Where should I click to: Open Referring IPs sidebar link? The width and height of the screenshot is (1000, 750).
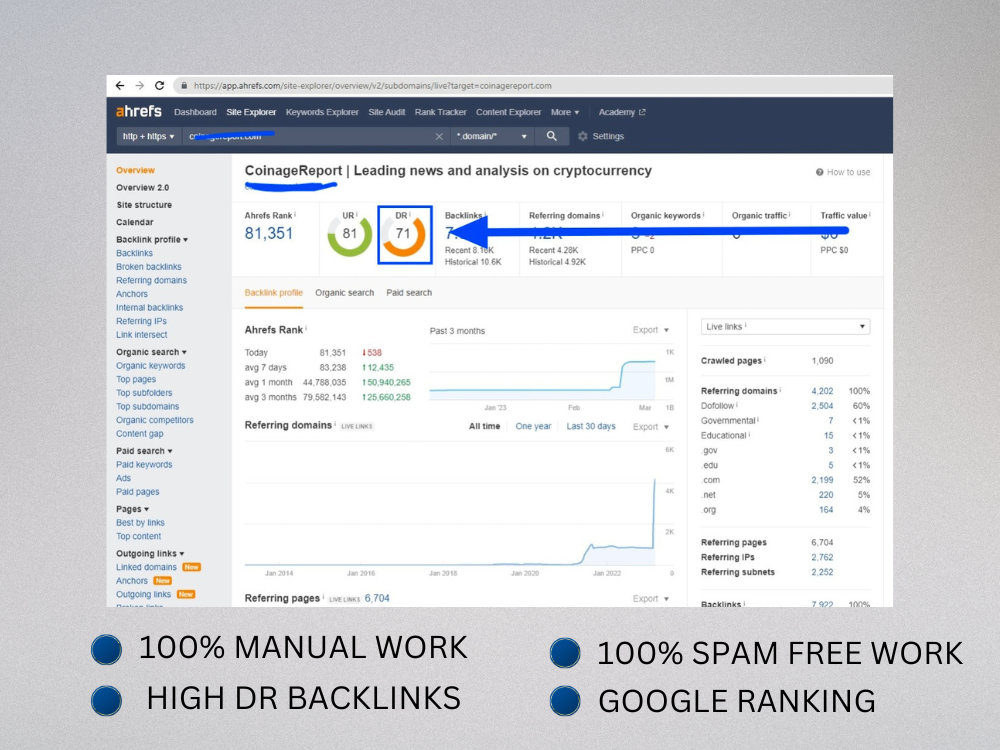point(141,321)
